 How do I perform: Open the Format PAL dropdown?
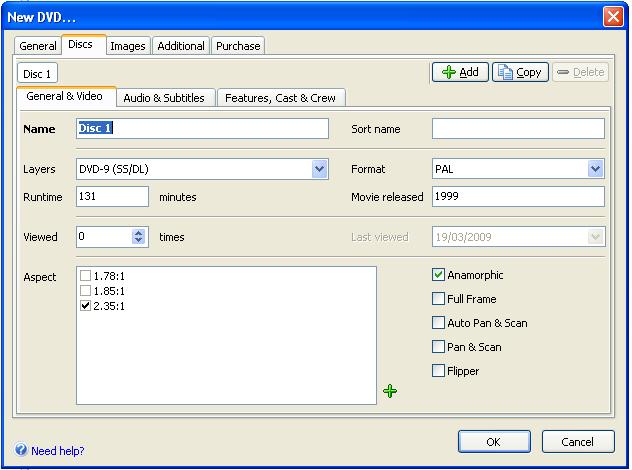[595, 169]
